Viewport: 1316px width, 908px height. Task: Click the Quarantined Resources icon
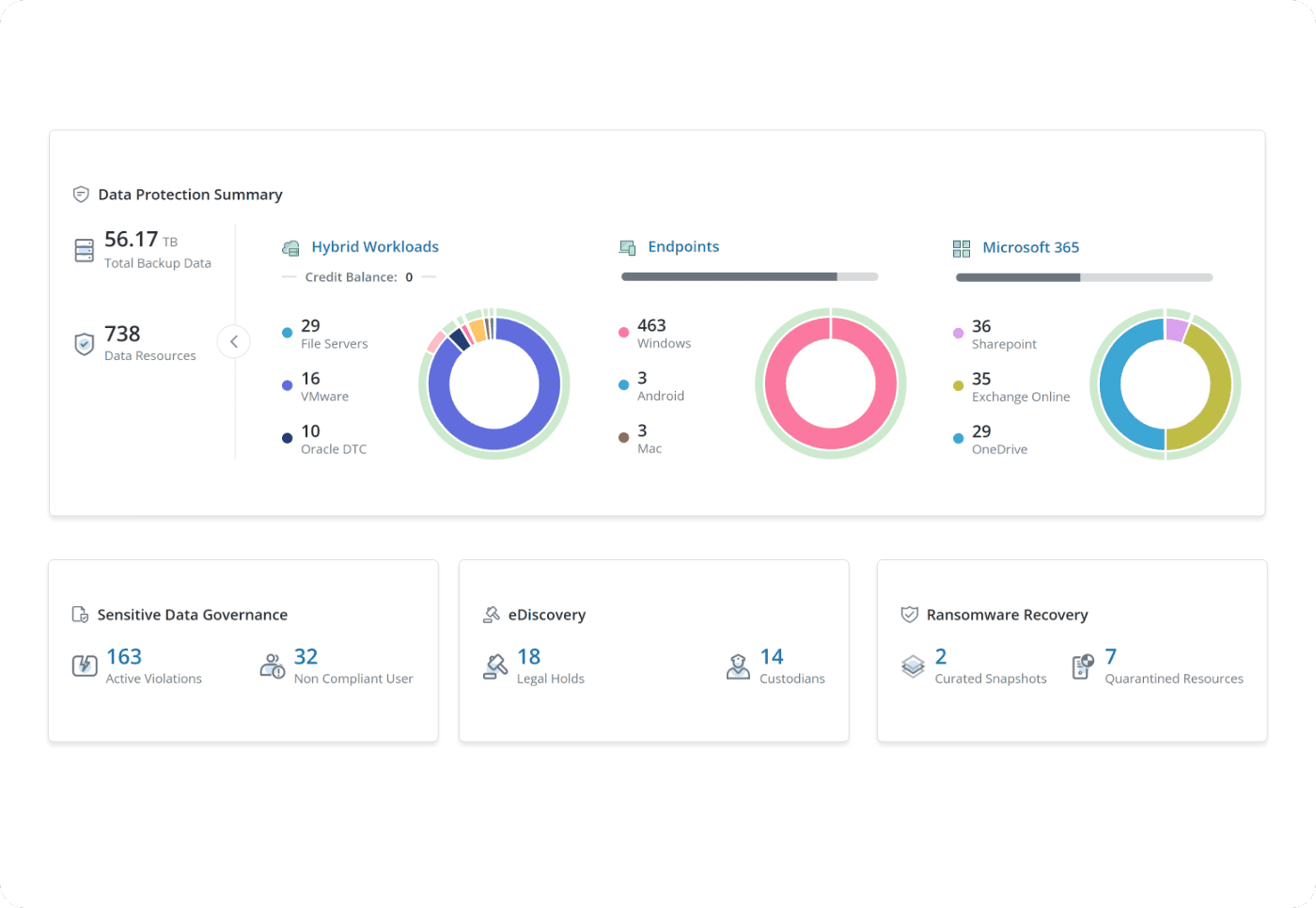point(1083,666)
